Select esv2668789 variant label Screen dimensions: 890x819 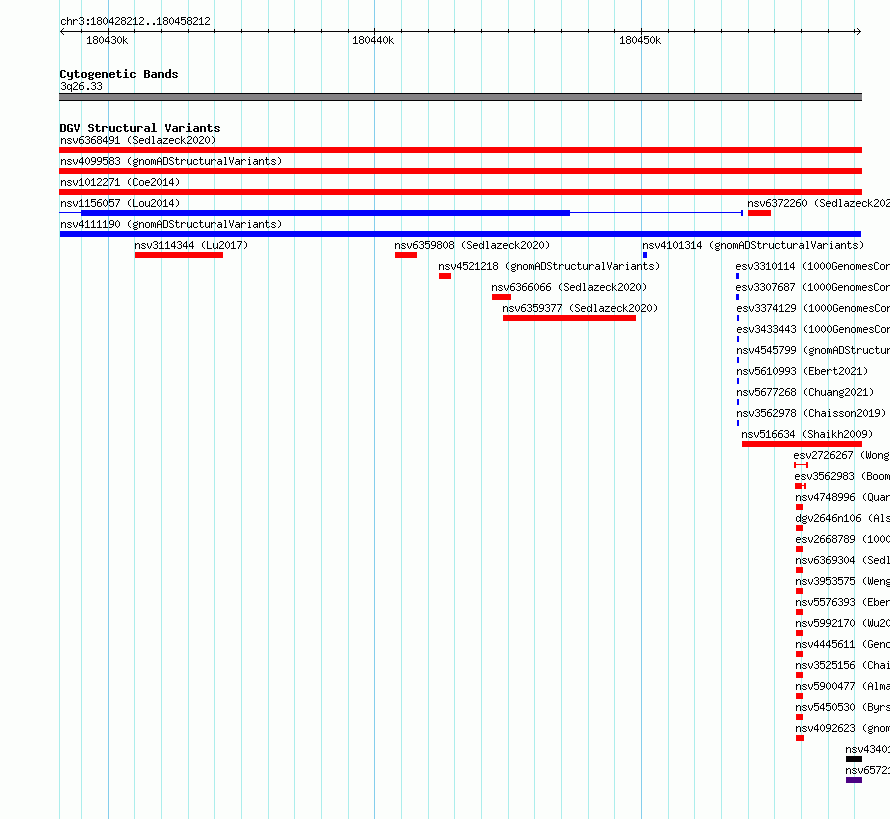click(843, 539)
